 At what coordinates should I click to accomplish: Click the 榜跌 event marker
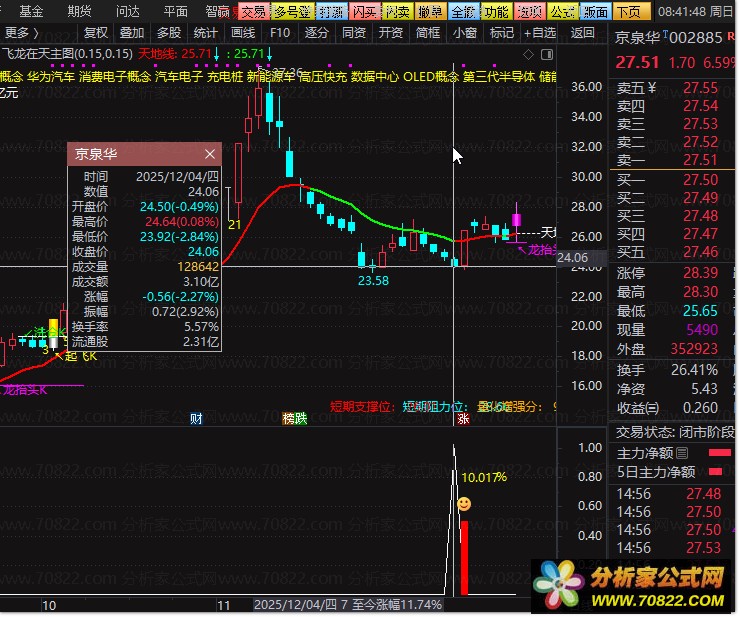point(294,419)
